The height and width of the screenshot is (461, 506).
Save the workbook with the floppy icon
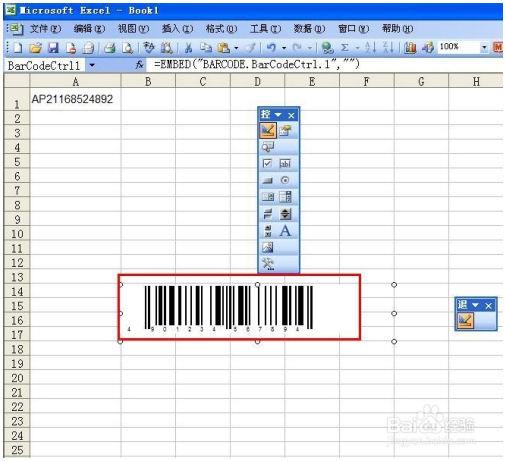(53, 48)
